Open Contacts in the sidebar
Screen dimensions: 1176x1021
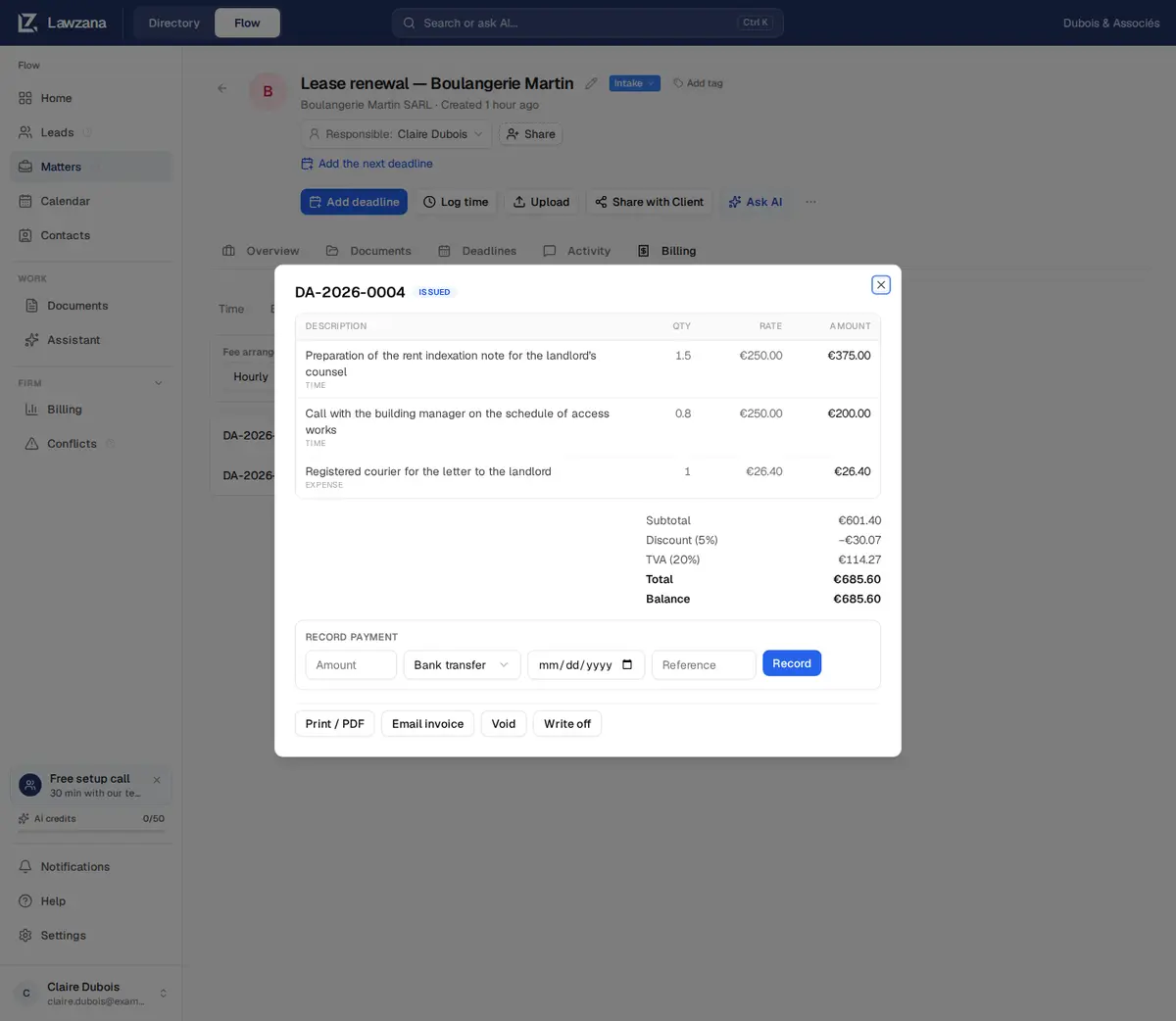click(90, 235)
